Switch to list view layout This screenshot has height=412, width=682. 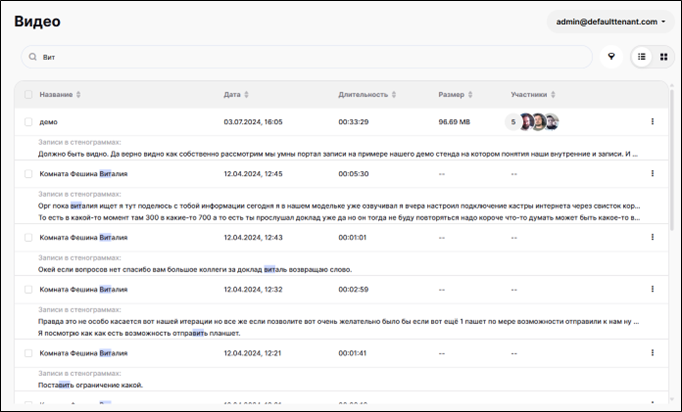[x=642, y=57]
